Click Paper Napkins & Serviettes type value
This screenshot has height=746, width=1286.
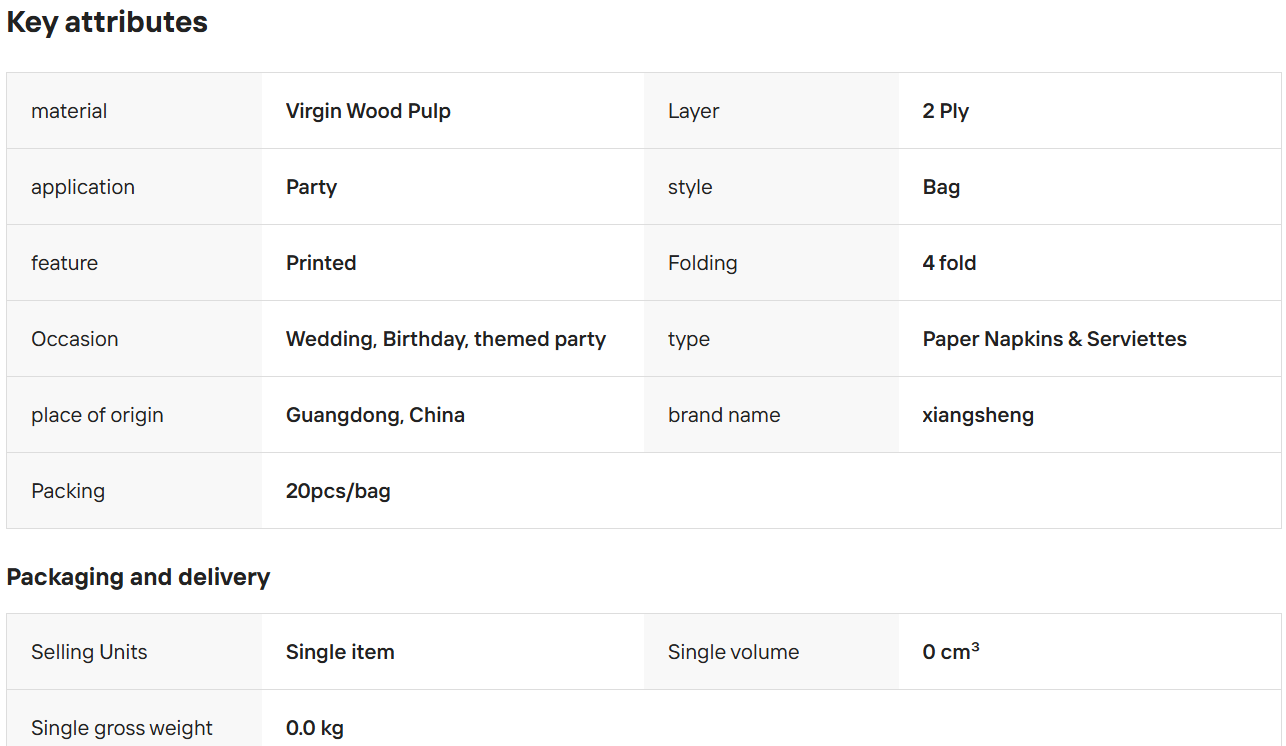pyautogui.click(x=1054, y=339)
